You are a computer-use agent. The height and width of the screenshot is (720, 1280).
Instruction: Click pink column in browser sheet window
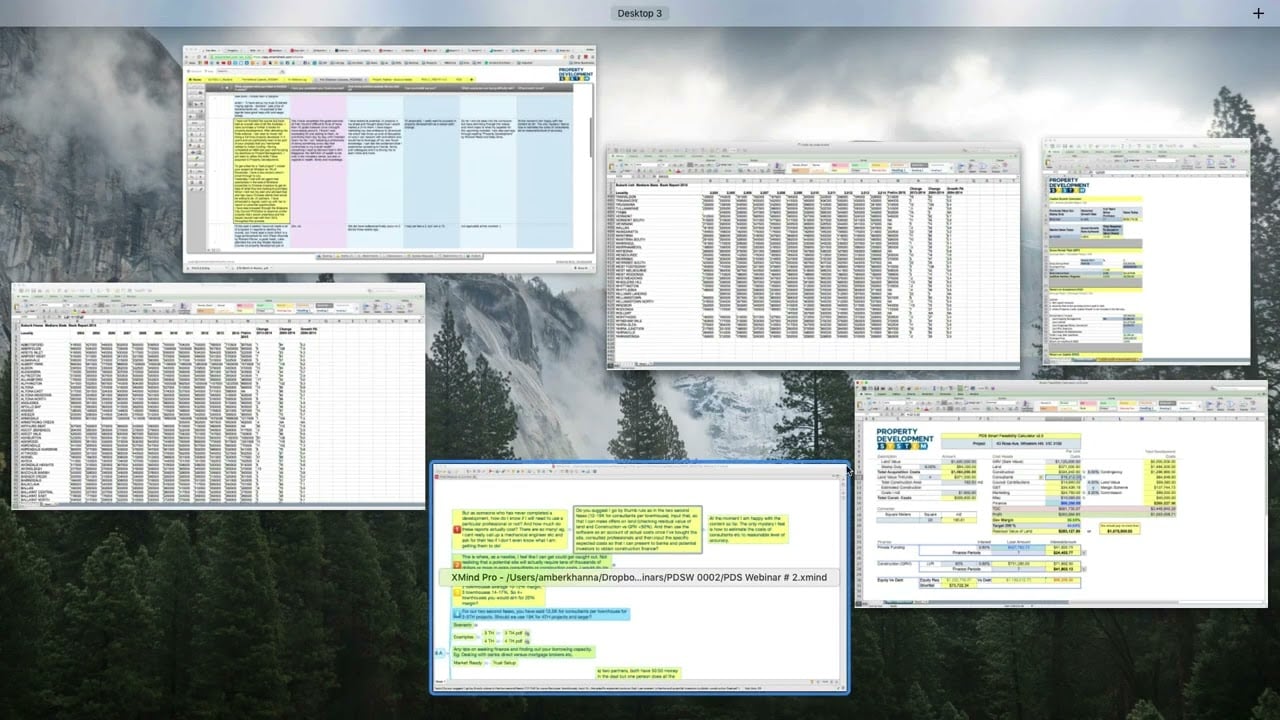317,170
